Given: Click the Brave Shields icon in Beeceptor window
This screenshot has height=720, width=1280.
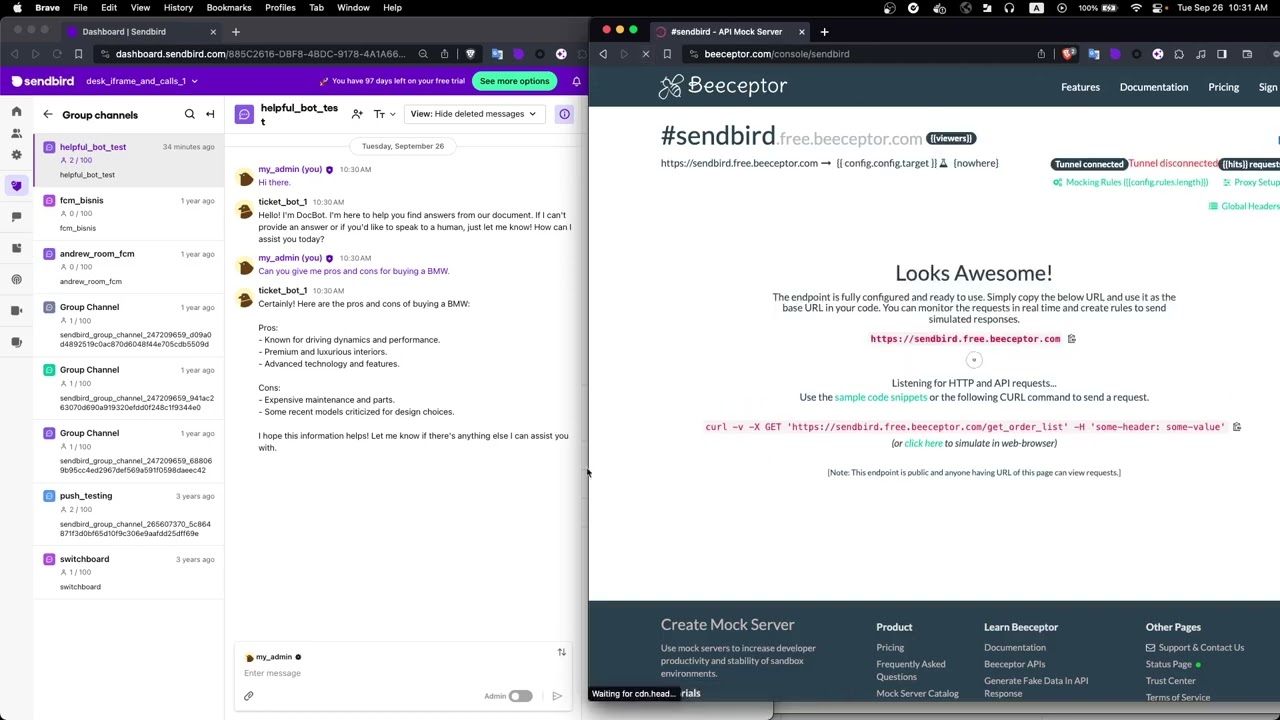Looking at the screenshot, I should [x=1068, y=54].
